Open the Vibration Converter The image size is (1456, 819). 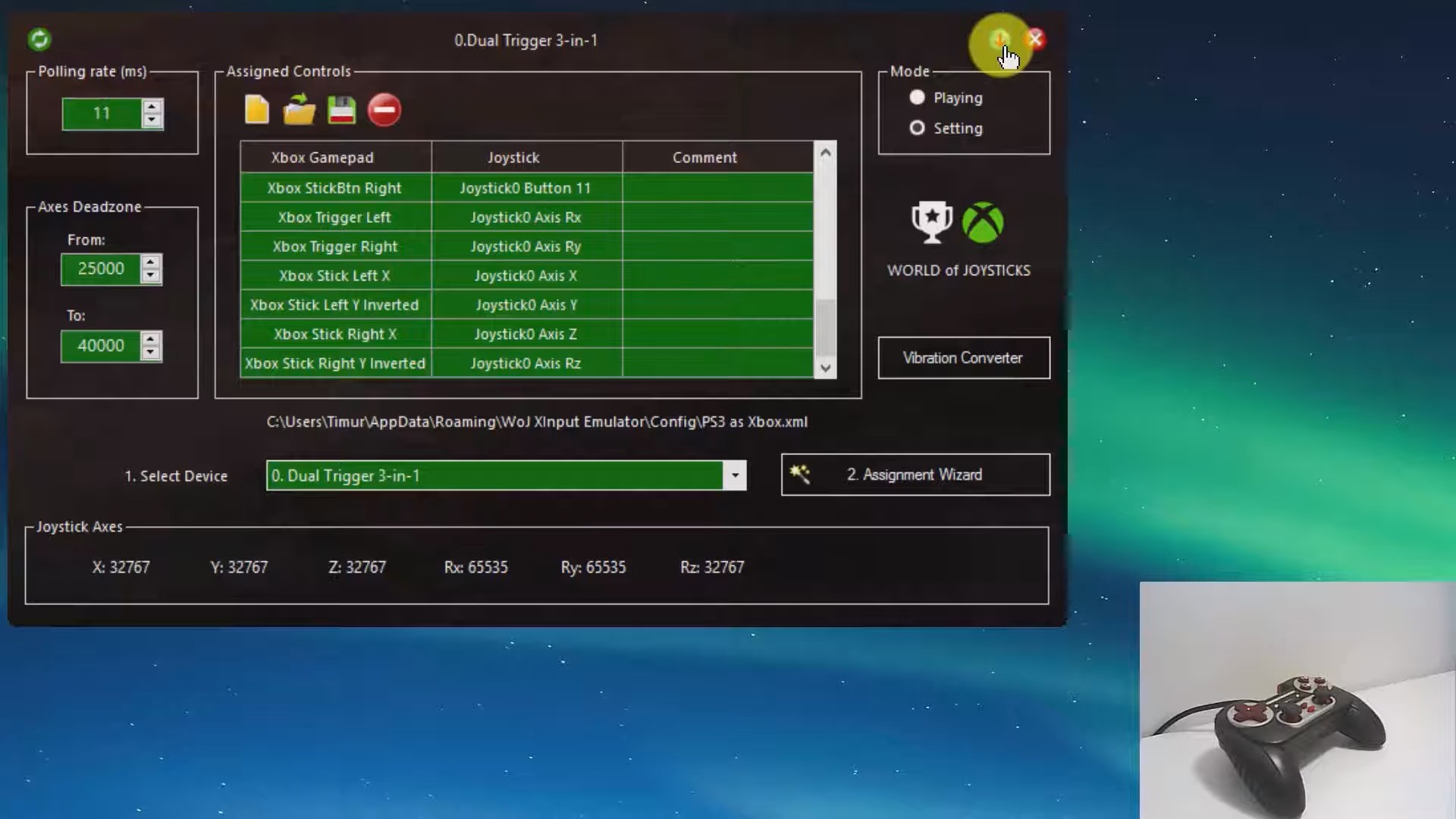[963, 358]
